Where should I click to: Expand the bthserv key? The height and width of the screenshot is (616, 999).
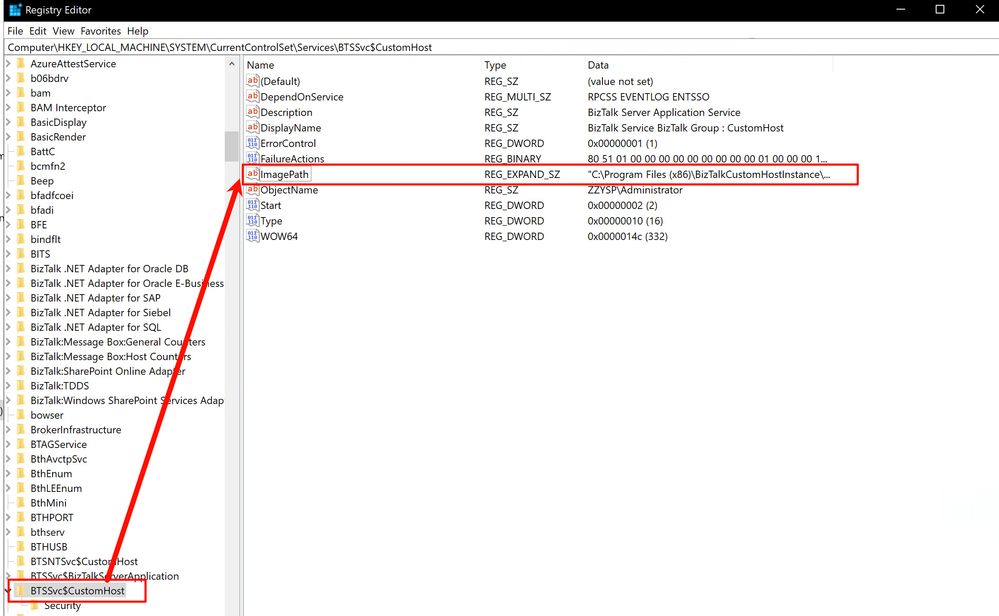point(8,533)
